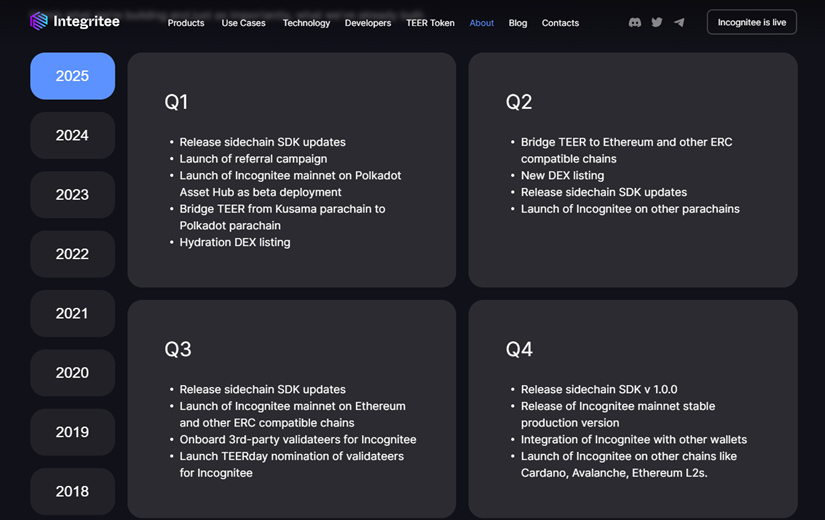
Task: Go to TEER Token page
Action: [430, 23]
